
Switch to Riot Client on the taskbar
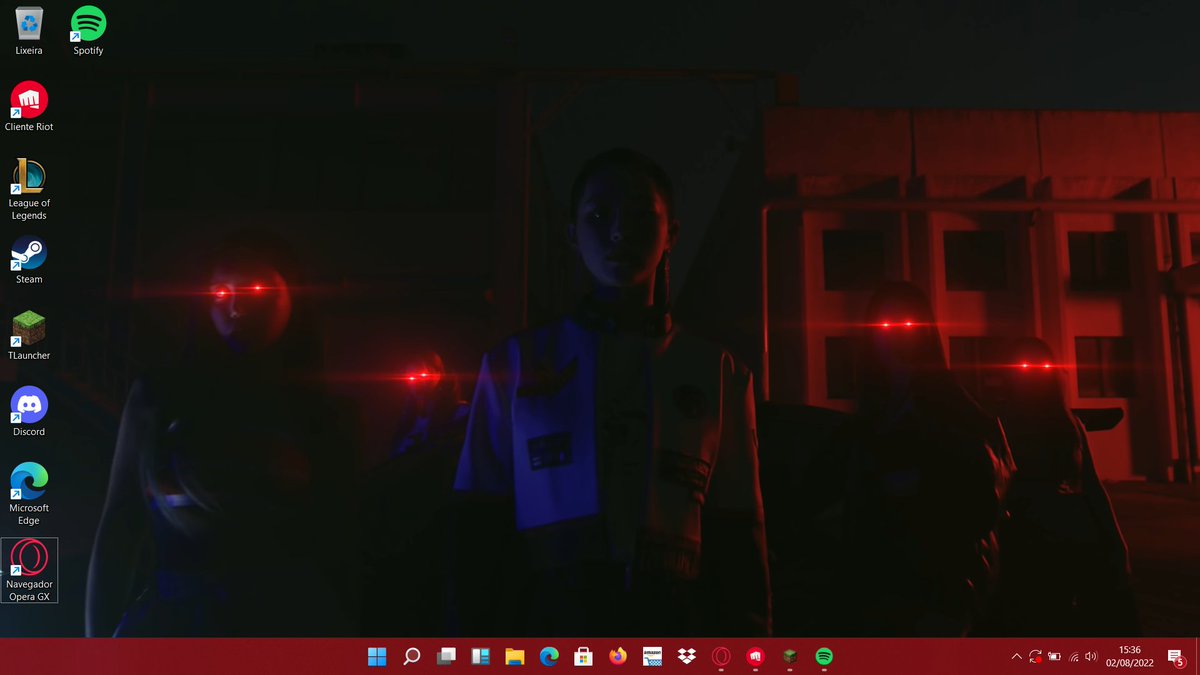755,657
